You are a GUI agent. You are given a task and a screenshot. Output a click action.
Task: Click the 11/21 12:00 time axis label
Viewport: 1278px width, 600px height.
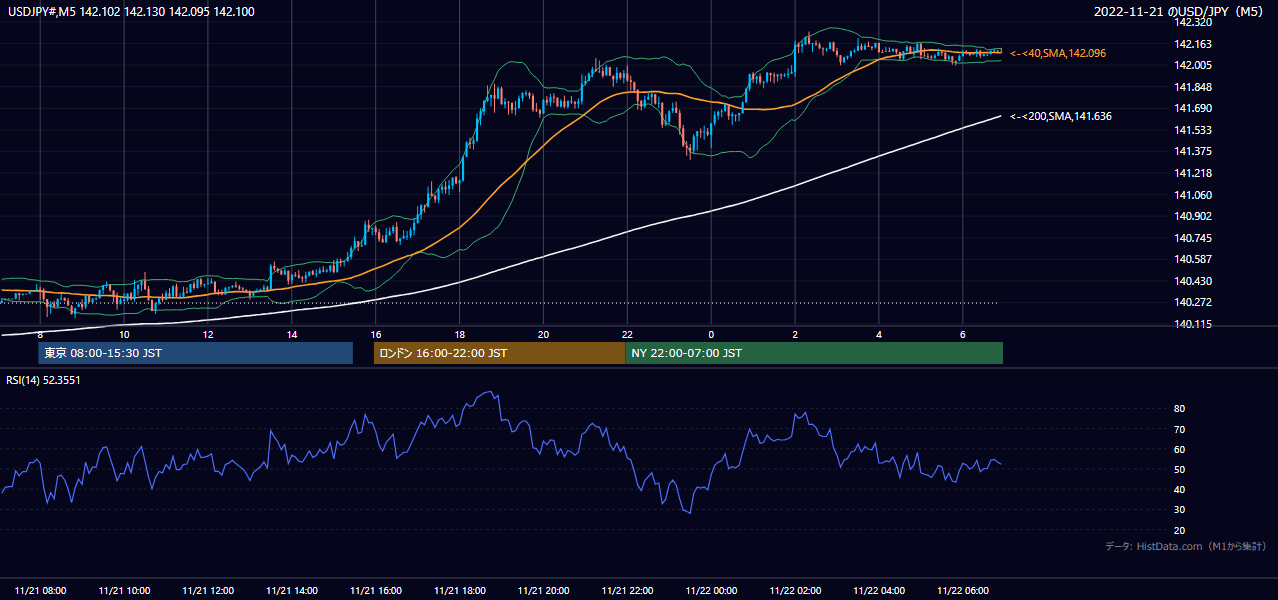point(208,591)
